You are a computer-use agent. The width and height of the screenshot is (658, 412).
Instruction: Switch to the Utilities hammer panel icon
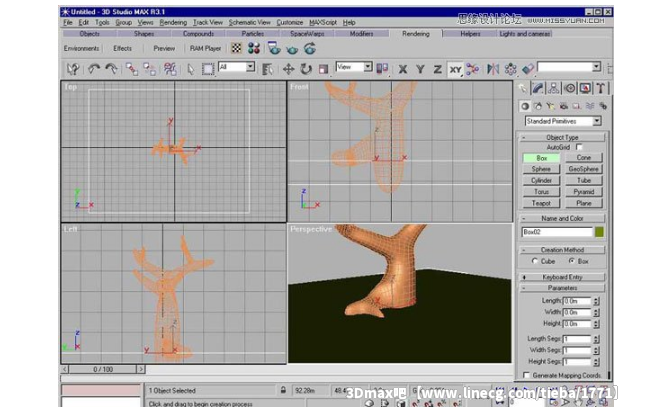[601, 88]
